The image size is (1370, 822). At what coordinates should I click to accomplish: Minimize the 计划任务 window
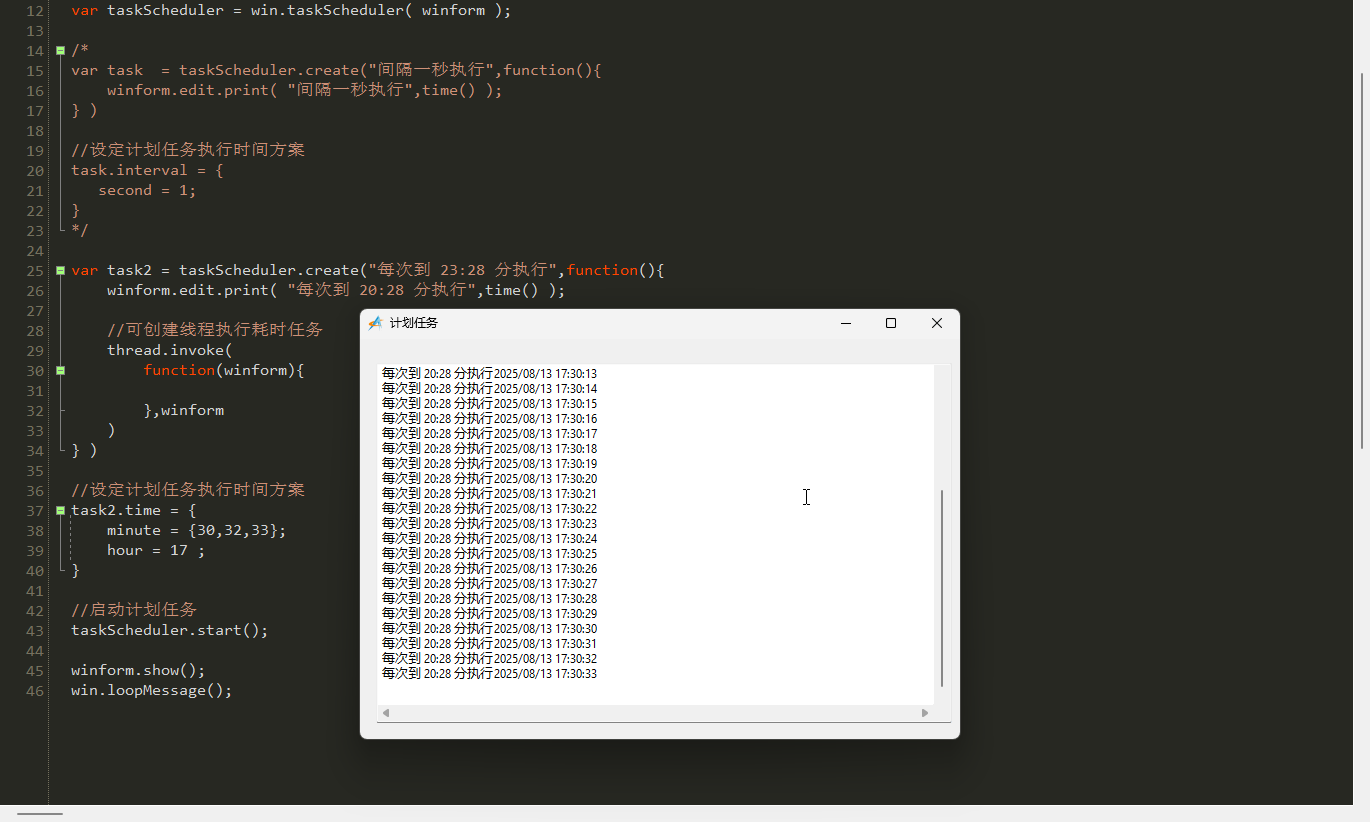pos(846,323)
